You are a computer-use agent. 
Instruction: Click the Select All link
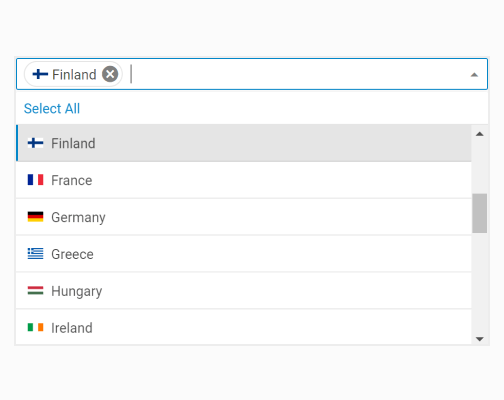click(52, 109)
